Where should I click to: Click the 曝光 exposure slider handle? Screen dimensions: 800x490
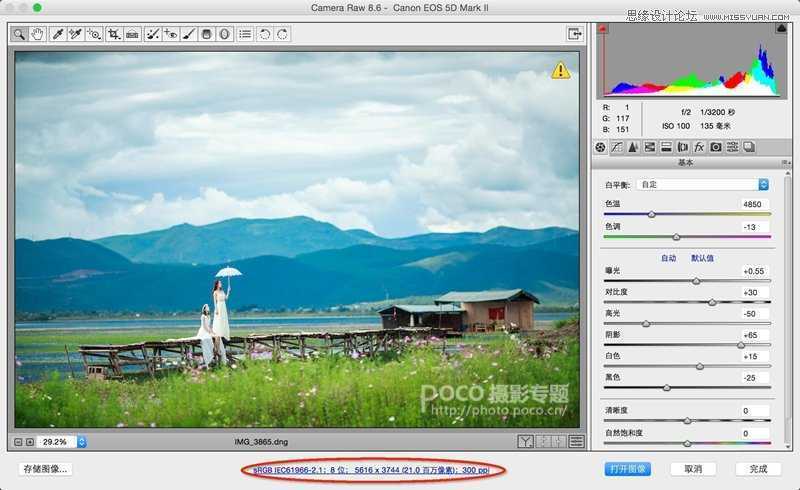click(696, 281)
